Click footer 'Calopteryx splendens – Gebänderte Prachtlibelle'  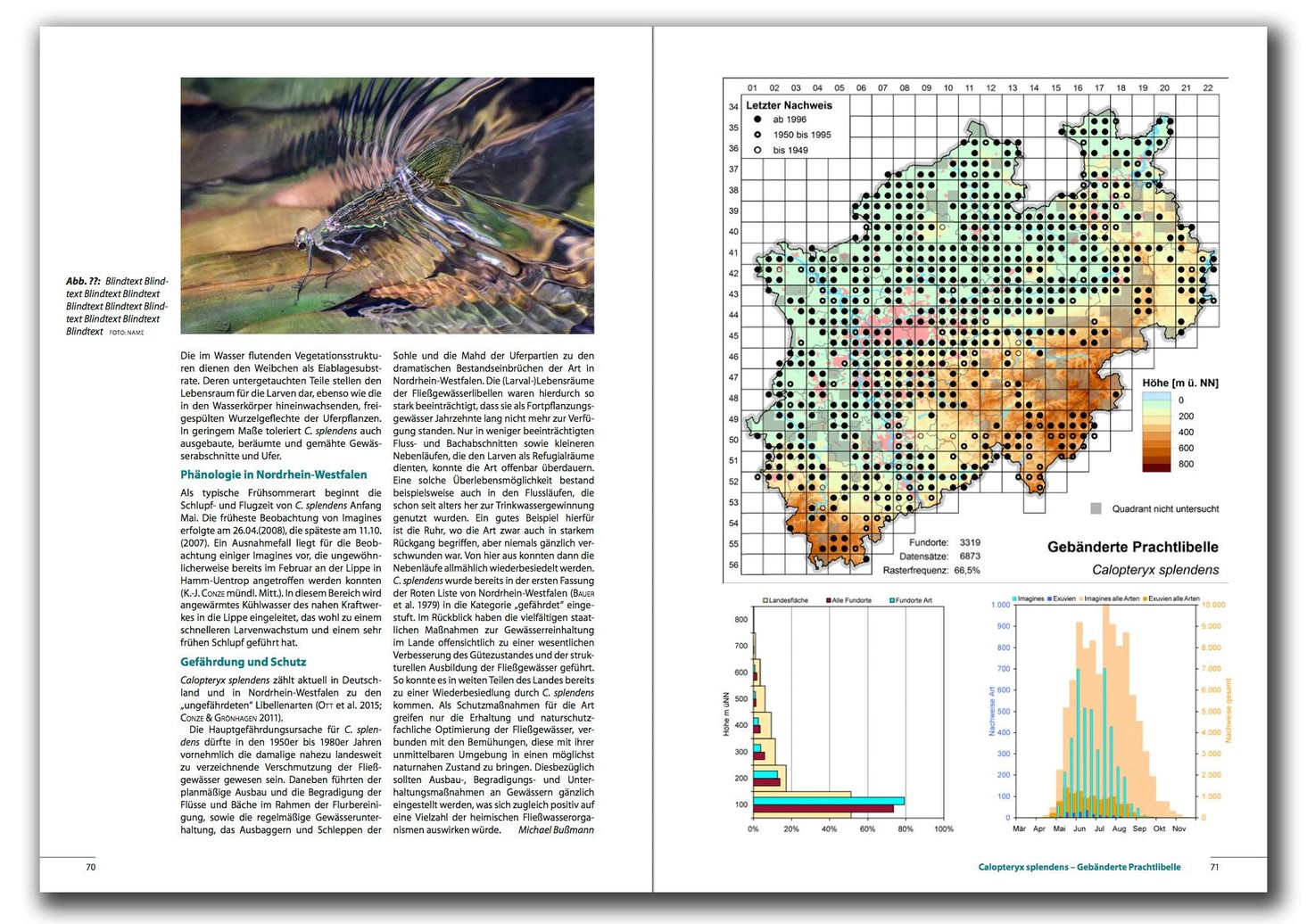coord(1080,867)
